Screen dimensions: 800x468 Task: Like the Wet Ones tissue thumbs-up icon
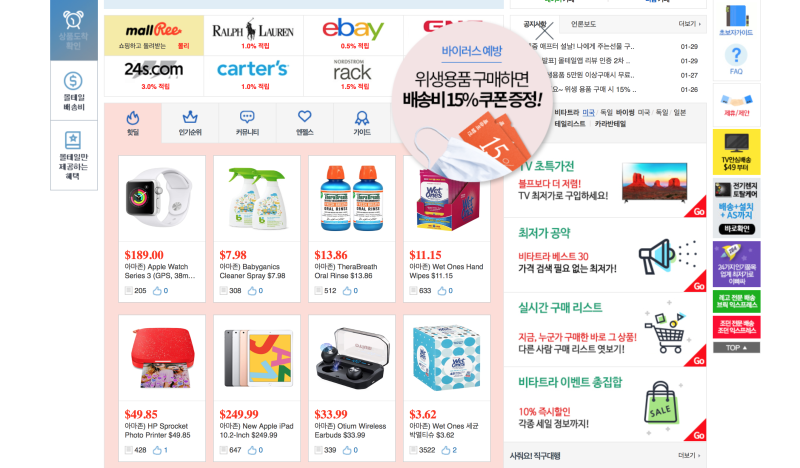446,450
